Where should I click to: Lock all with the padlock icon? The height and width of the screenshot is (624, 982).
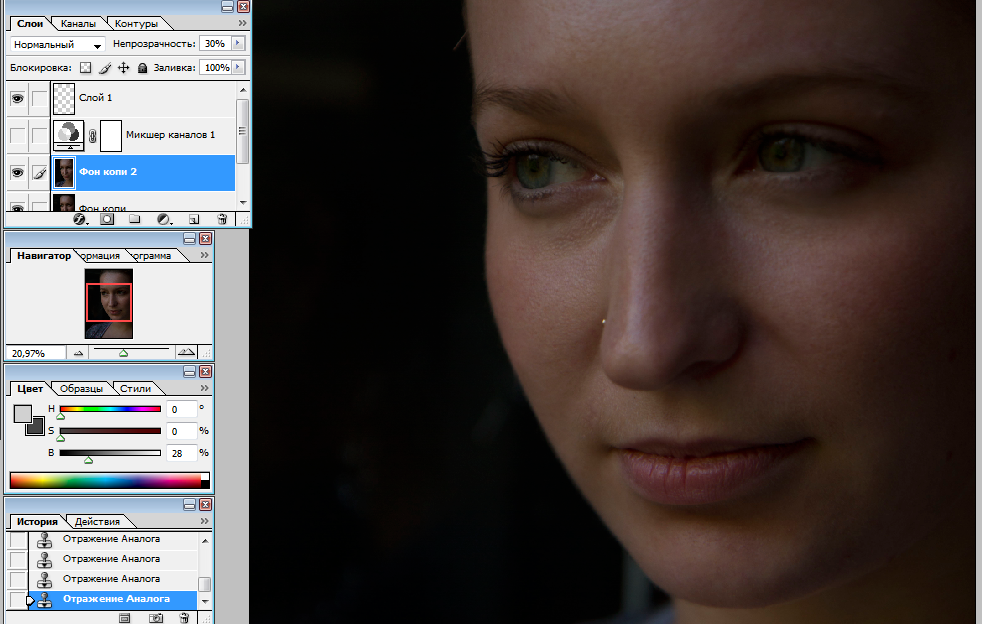pyautogui.click(x=142, y=68)
